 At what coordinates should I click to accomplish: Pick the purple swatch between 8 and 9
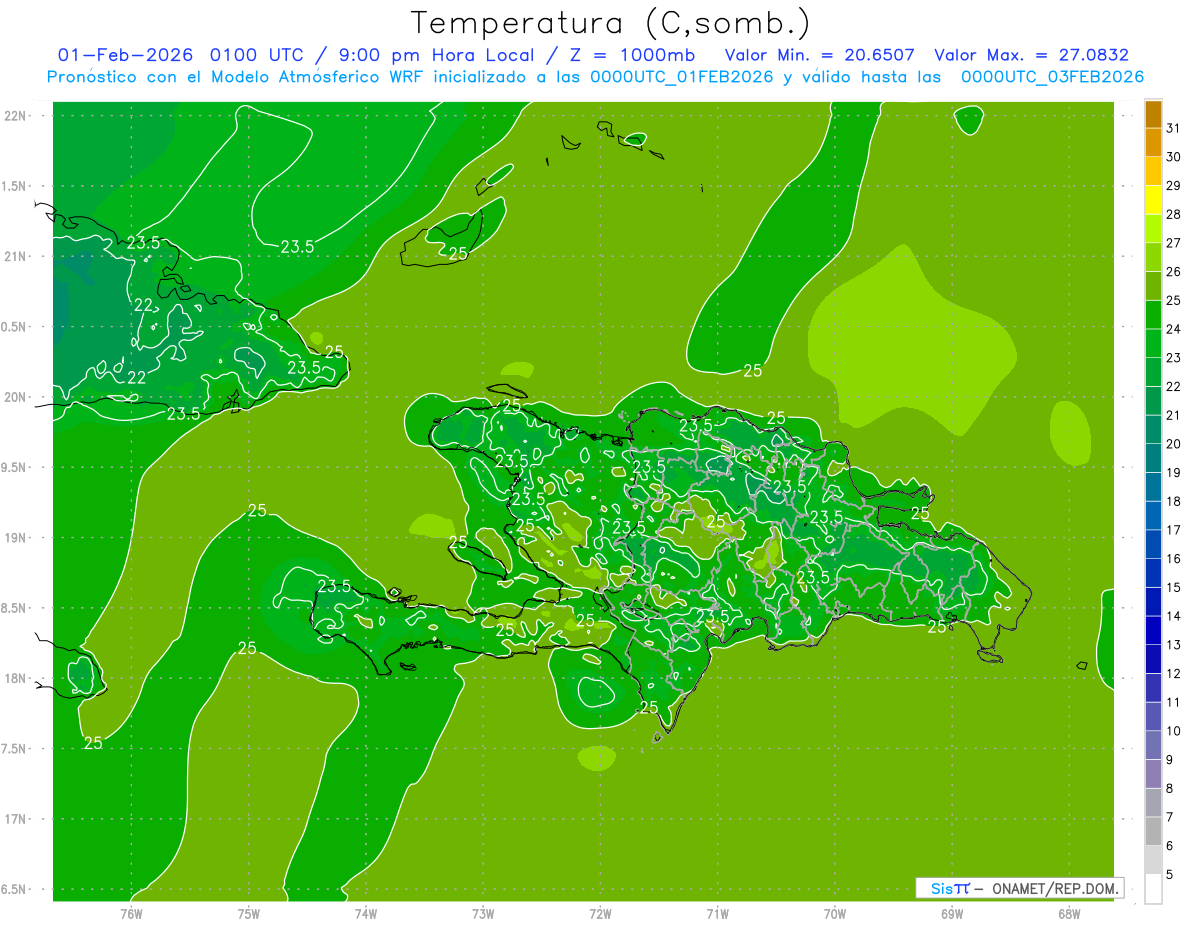pos(1153,774)
